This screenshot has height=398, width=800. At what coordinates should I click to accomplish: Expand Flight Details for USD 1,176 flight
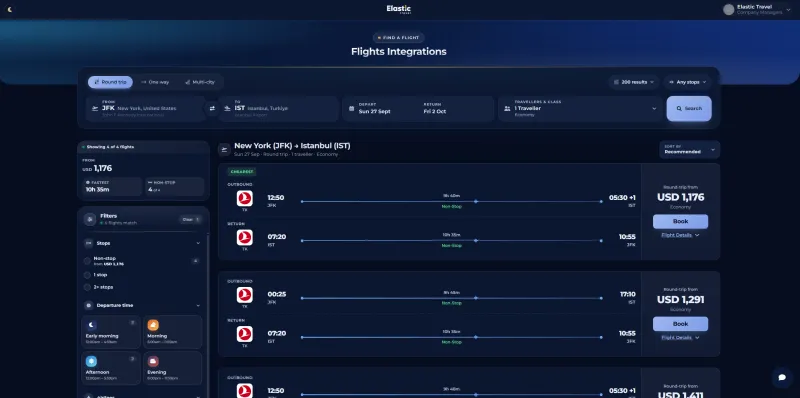680,235
